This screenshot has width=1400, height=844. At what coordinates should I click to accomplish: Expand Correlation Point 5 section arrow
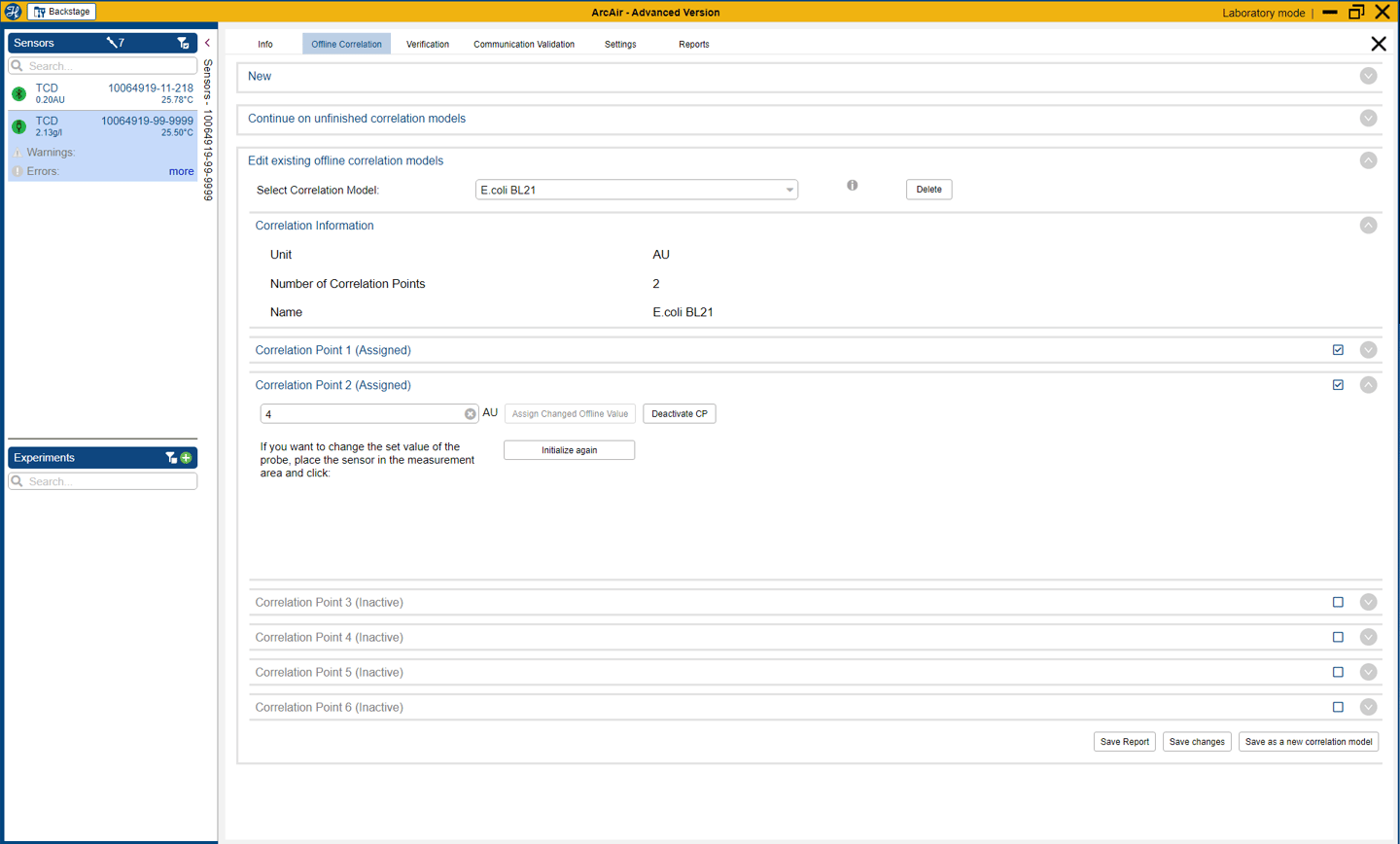pos(1368,672)
